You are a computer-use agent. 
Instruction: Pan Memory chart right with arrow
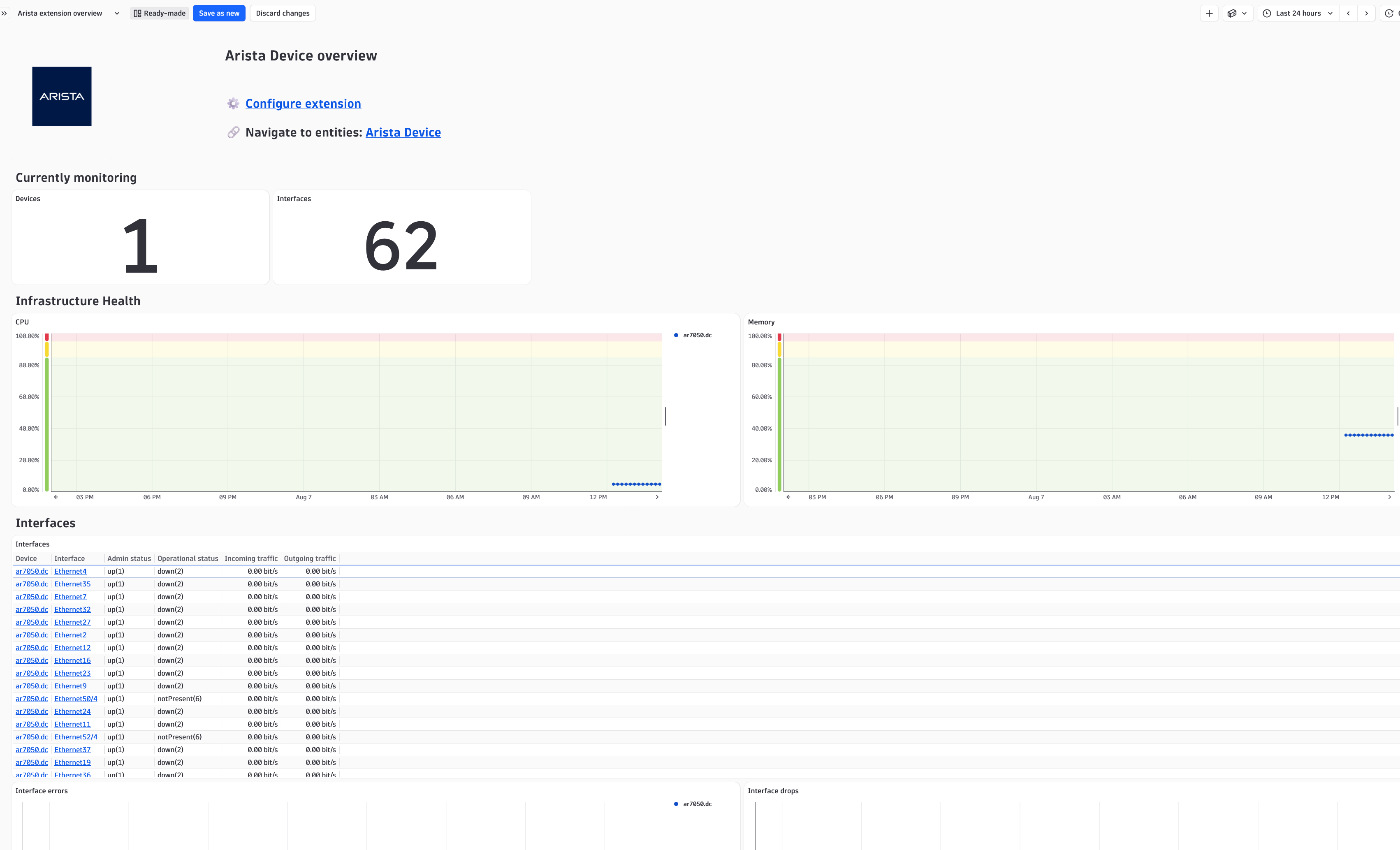1389,497
